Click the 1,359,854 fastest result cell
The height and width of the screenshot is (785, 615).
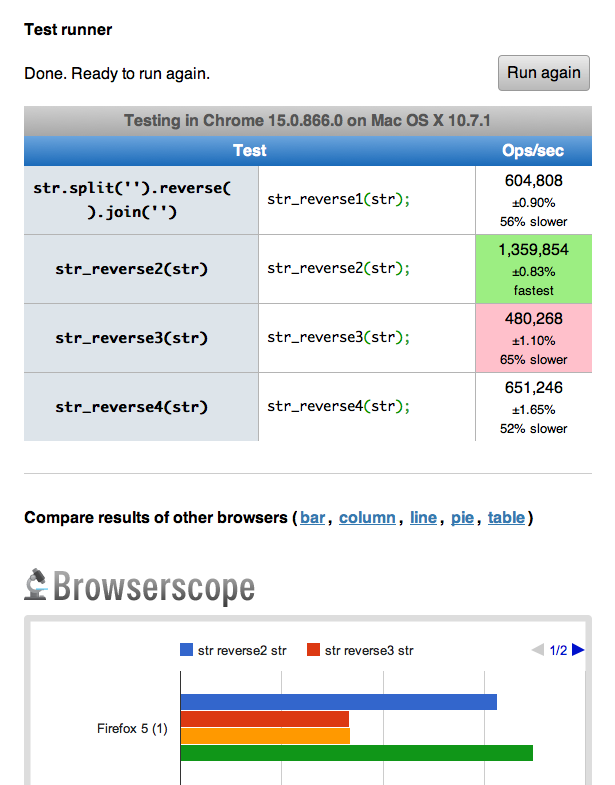pyautogui.click(x=534, y=269)
